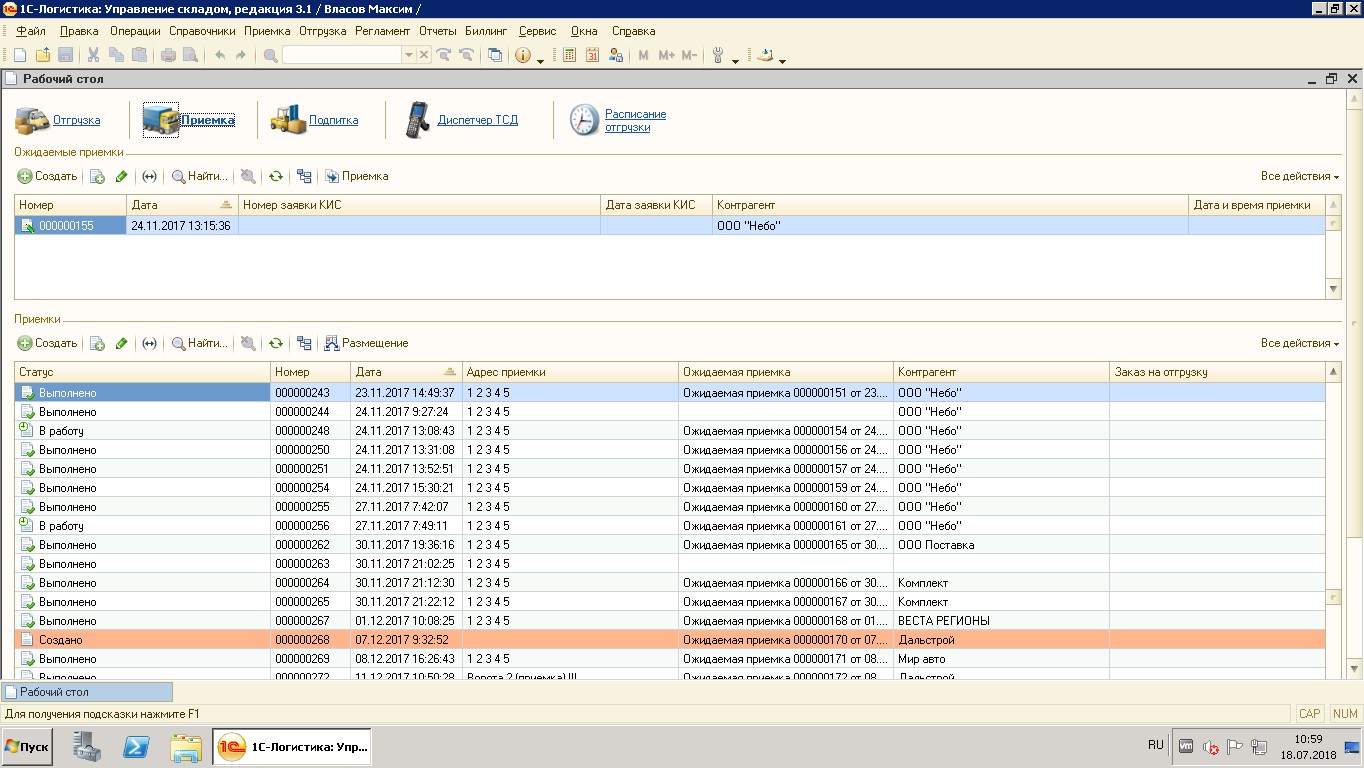The image size is (1364, 768).
Task: Copy entry icon in Ожидаемые приемки toolbar
Action: click(97, 176)
